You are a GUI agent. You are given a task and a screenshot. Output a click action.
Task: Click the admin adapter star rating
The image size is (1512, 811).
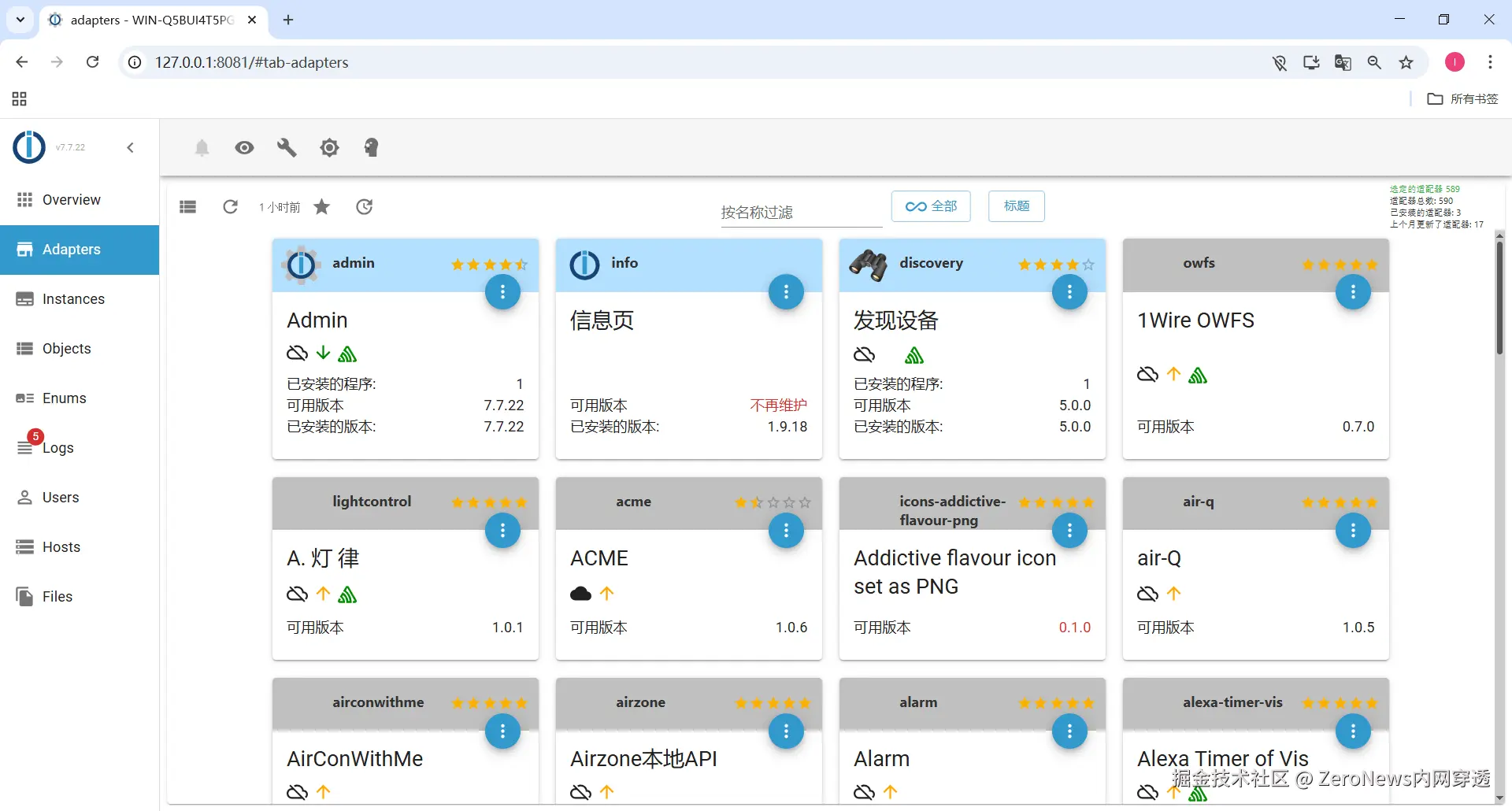(489, 265)
